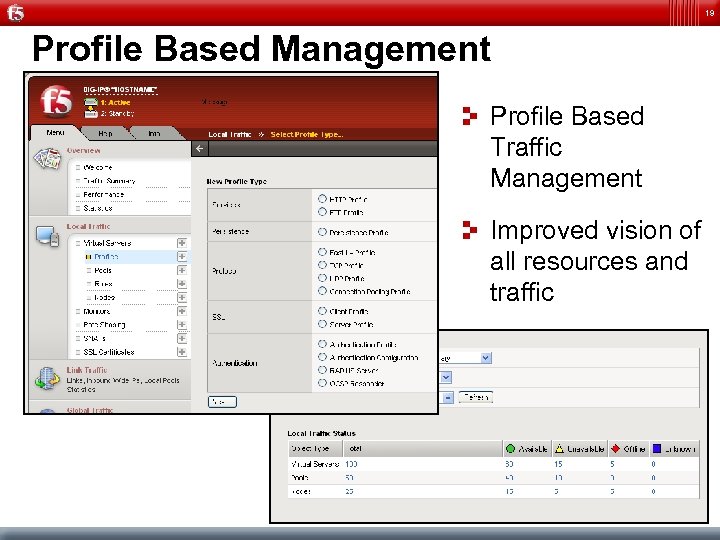Switch to the Menu tab
The image size is (720, 540).
pos(55,132)
